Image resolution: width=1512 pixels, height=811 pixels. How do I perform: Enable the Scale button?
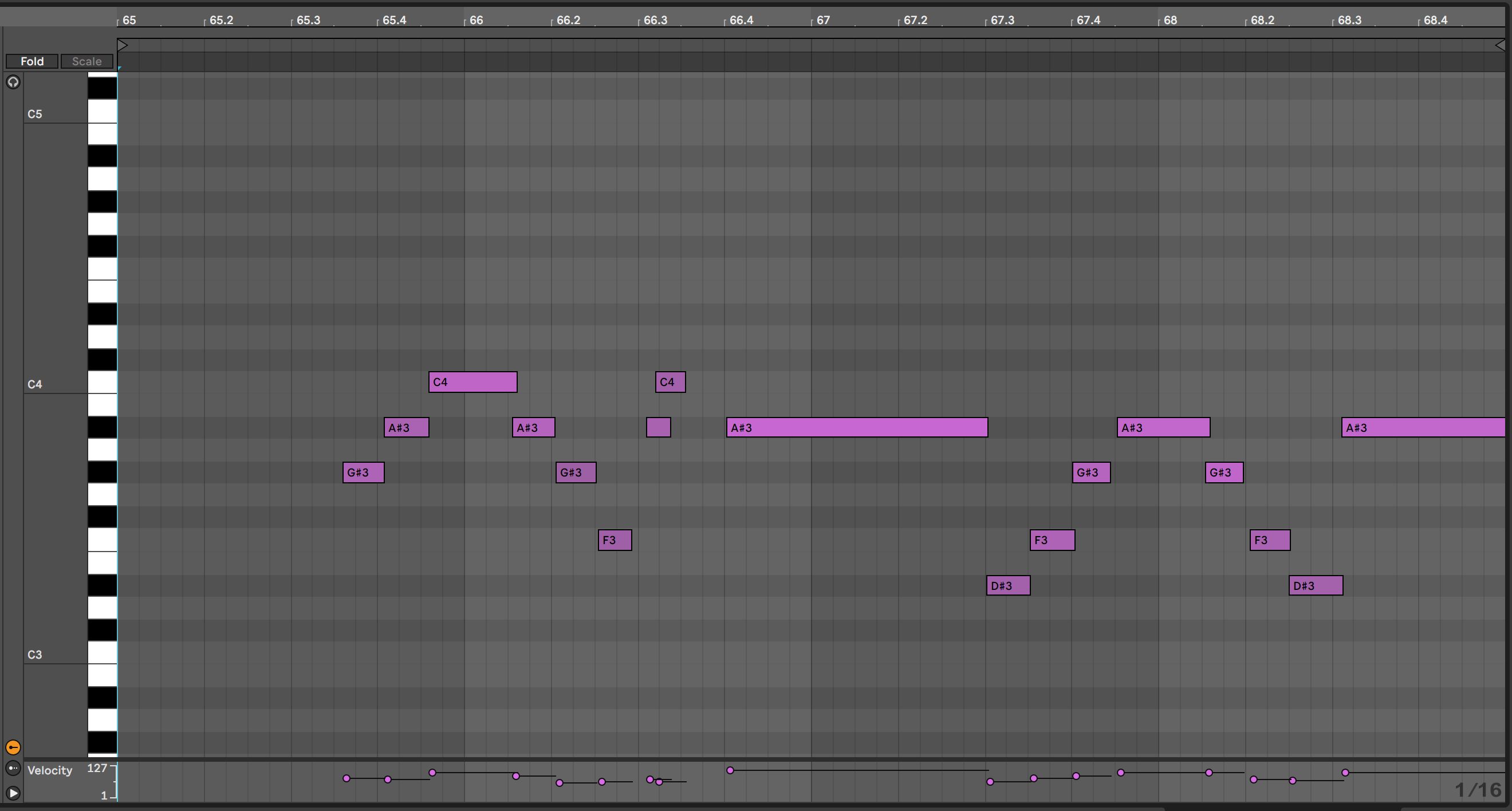tap(87, 61)
